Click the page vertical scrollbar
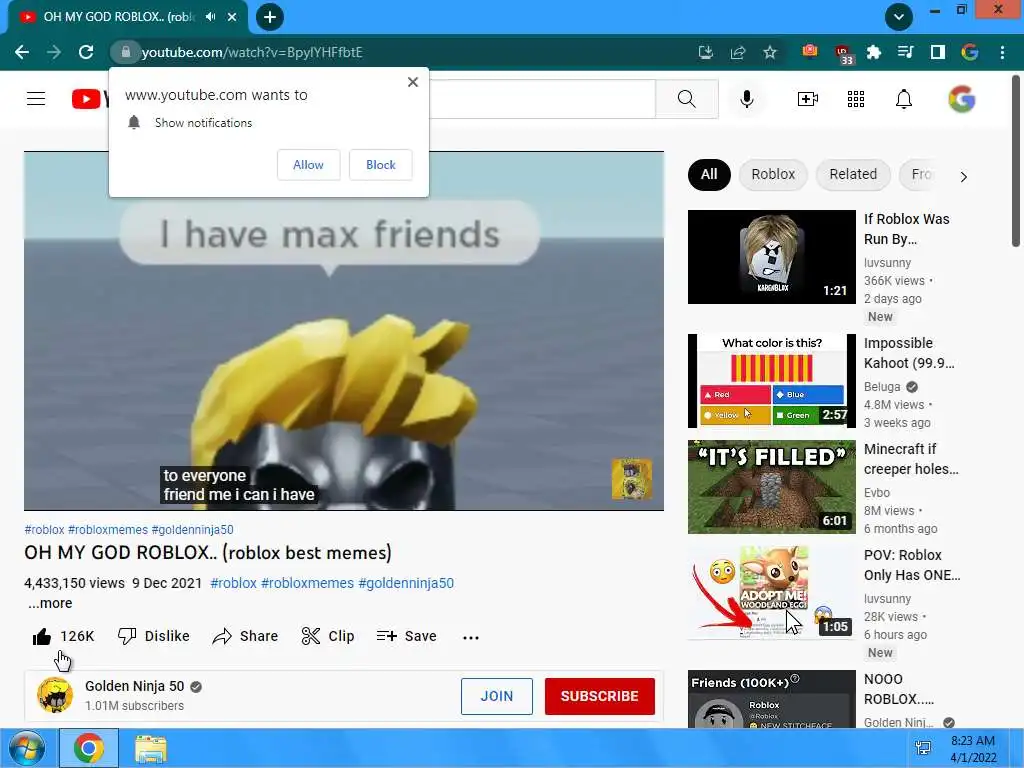This screenshot has height=768, width=1024. [1016, 162]
